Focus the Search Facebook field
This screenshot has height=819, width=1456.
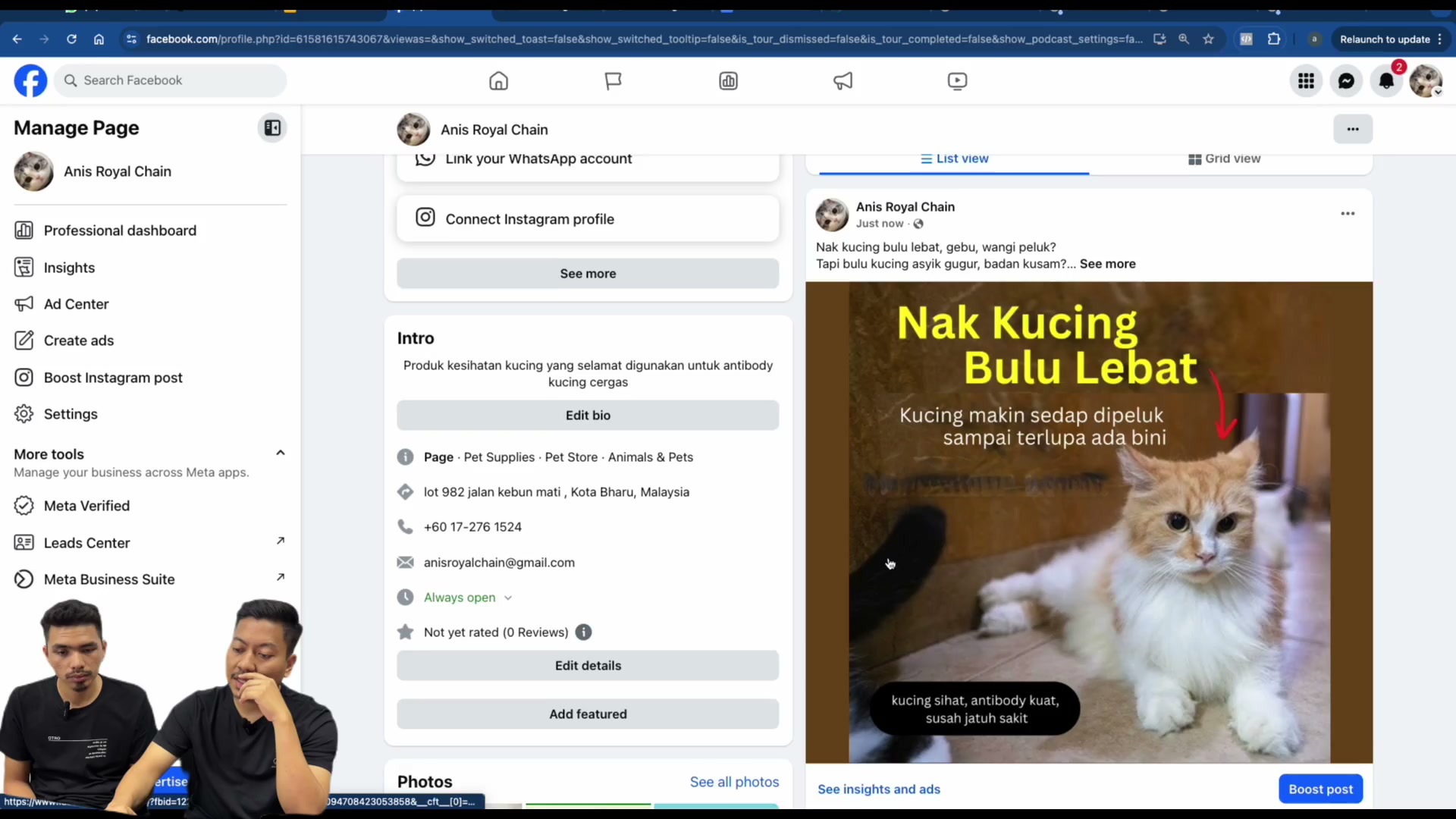pos(171,80)
